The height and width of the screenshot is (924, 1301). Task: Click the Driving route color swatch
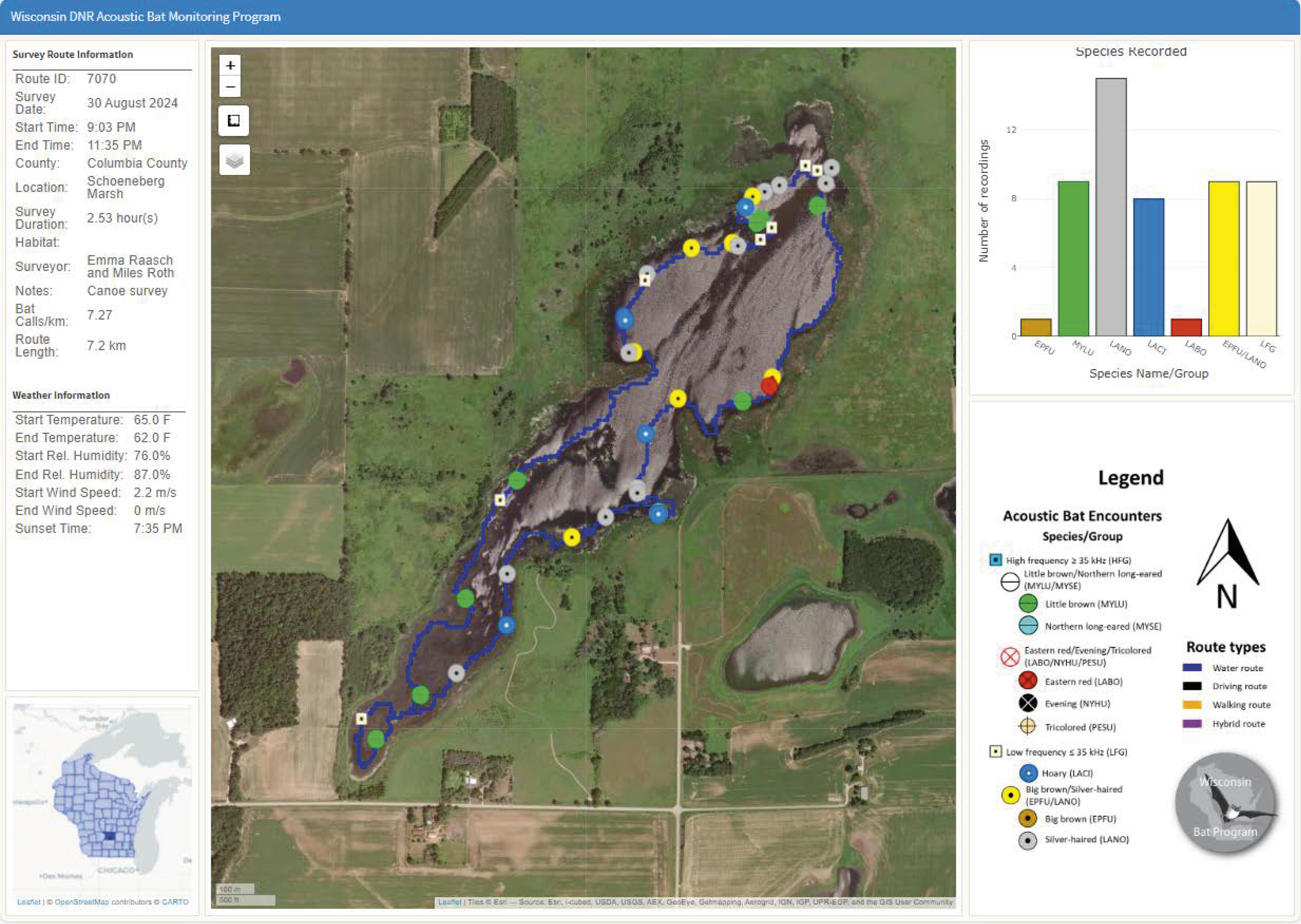tap(1192, 686)
